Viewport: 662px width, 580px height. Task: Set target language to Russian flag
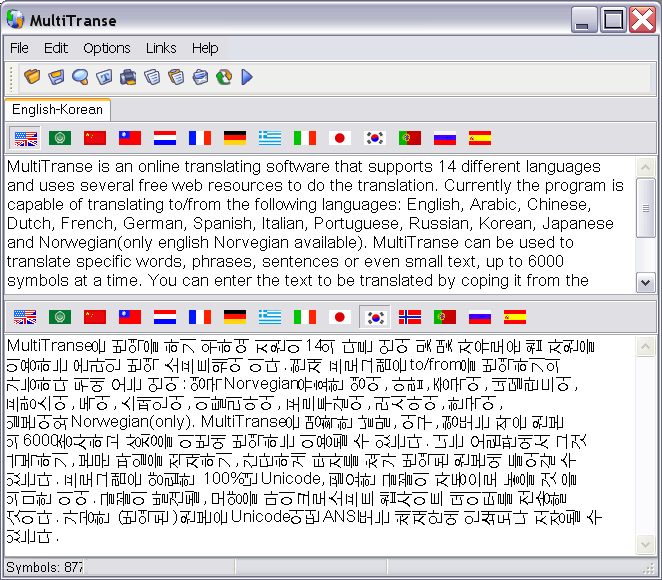(480, 317)
